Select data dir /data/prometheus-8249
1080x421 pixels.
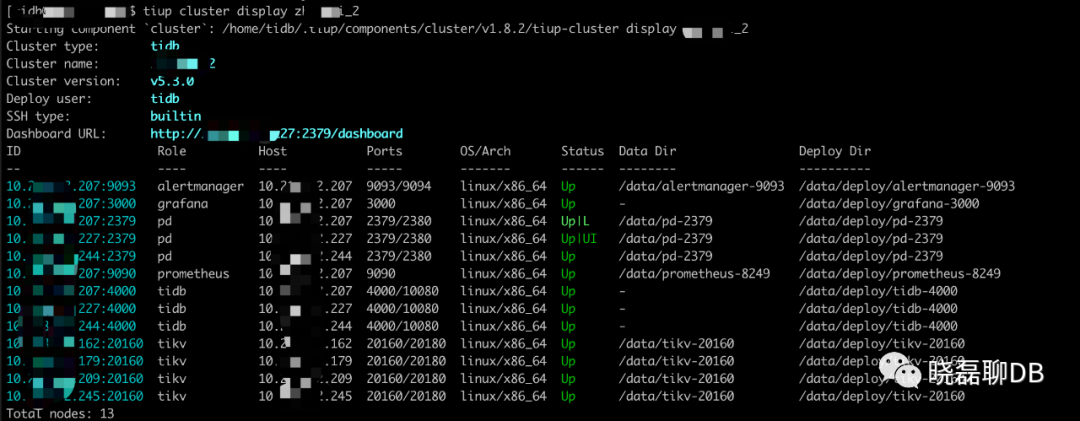[694, 274]
